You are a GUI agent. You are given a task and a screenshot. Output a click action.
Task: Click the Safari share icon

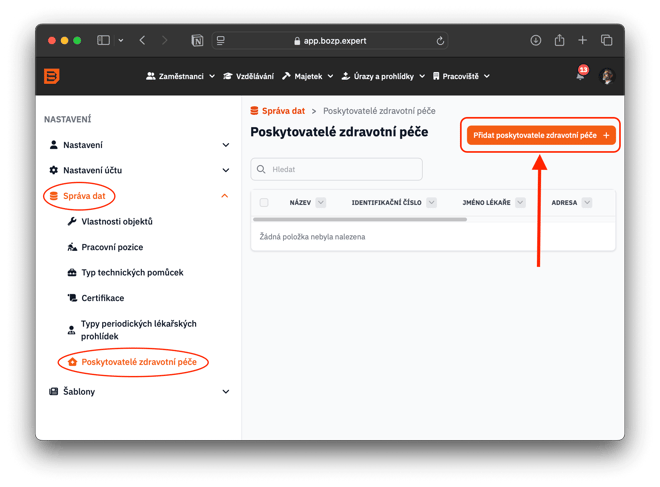(559, 41)
